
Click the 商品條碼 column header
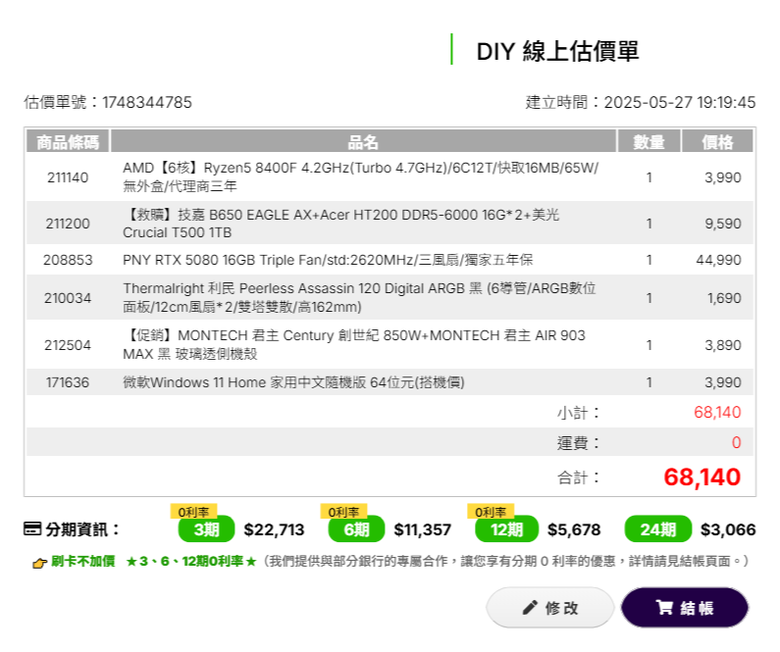coord(68,142)
